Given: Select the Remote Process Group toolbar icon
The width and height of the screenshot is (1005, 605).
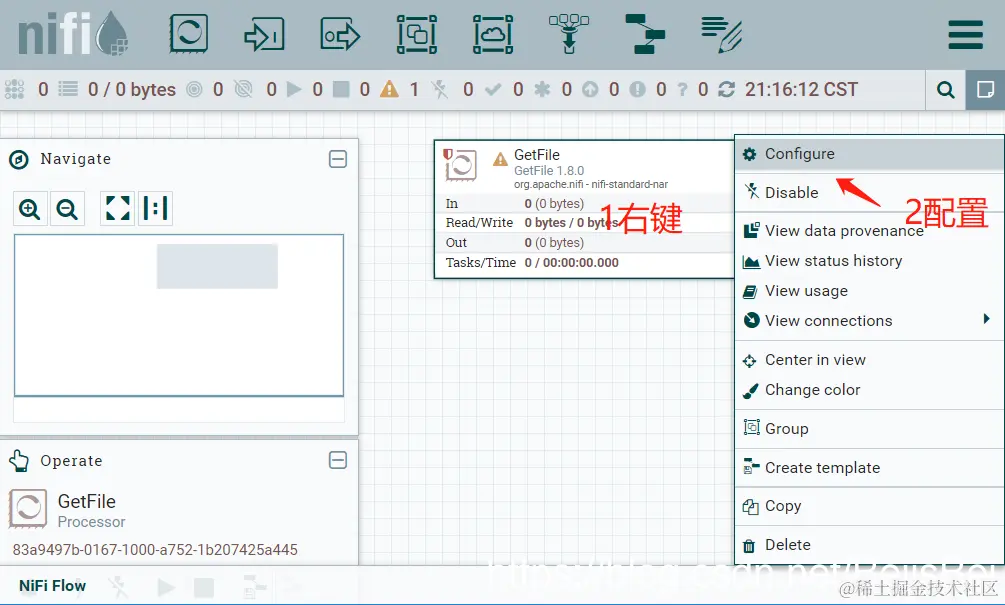Looking at the screenshot, I should pyautogui.click(x=492, y=35).
